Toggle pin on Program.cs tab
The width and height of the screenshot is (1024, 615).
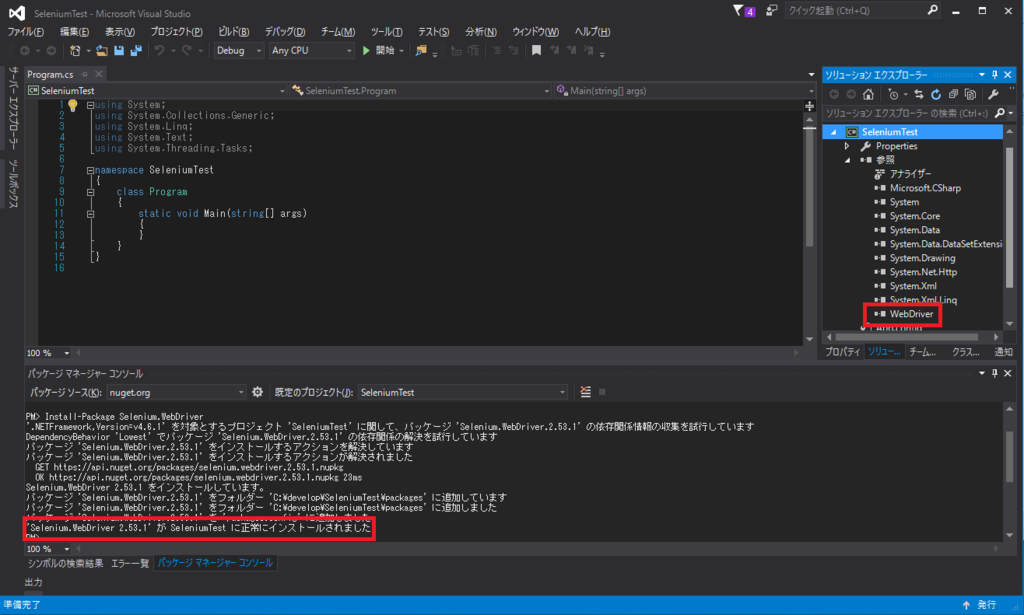coord(85,74)
